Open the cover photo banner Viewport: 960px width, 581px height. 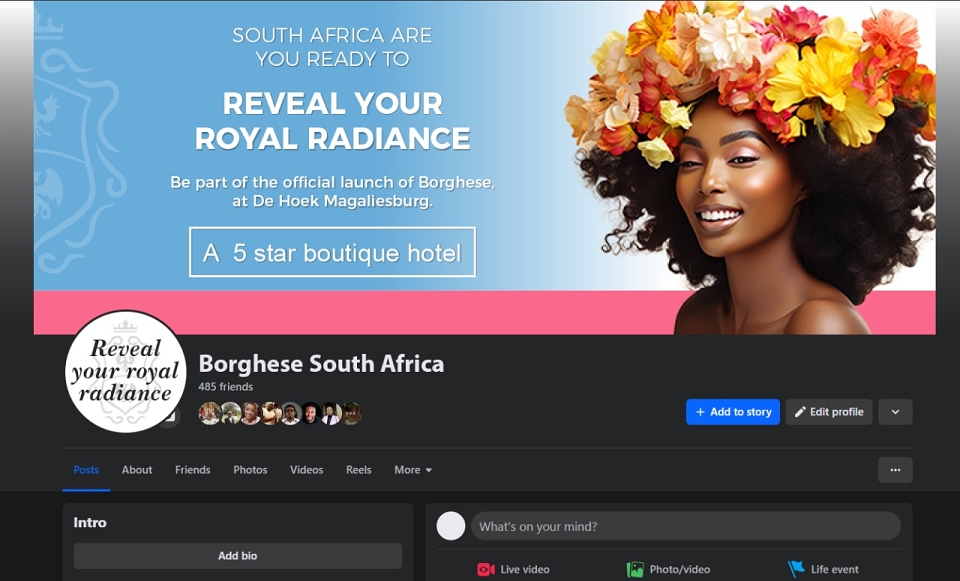[484, 167]
